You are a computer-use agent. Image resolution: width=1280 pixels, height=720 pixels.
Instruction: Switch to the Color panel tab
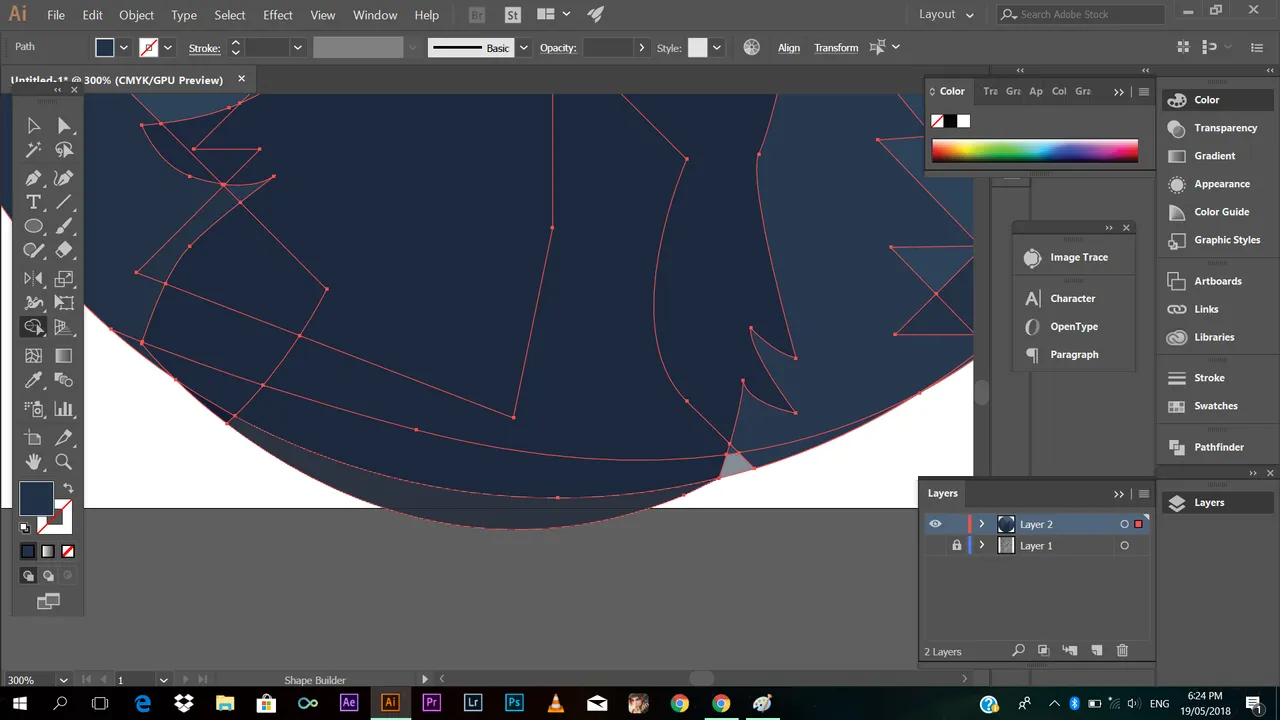pos(952,91)
